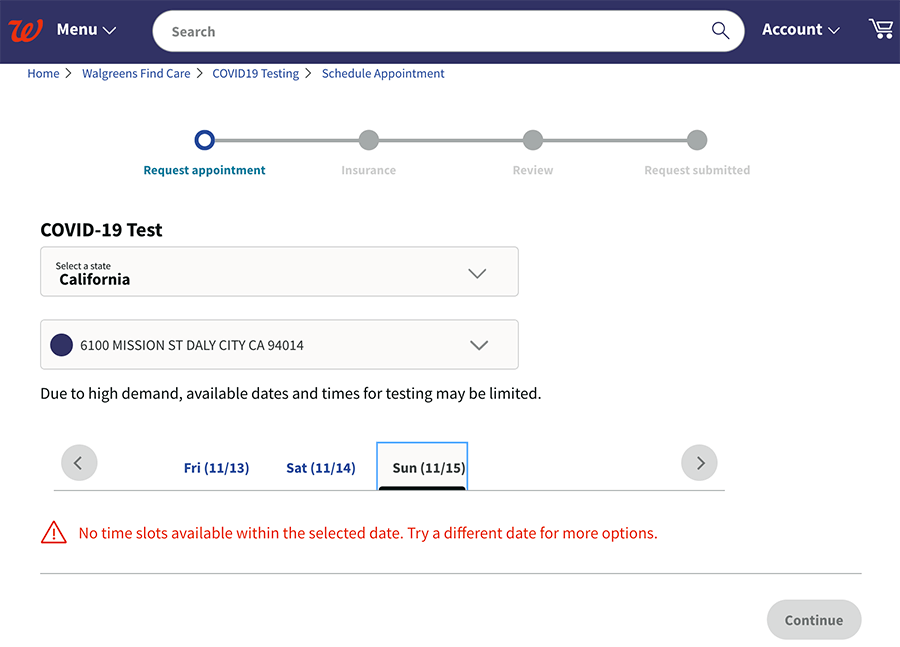Go to previous dates with left arrow
900x647 pixels.
pos(79,463)
